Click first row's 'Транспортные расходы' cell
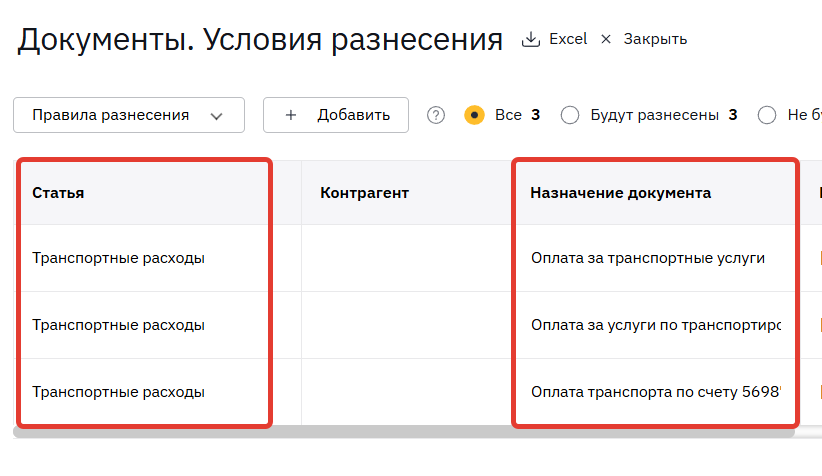 coord(118,258)
